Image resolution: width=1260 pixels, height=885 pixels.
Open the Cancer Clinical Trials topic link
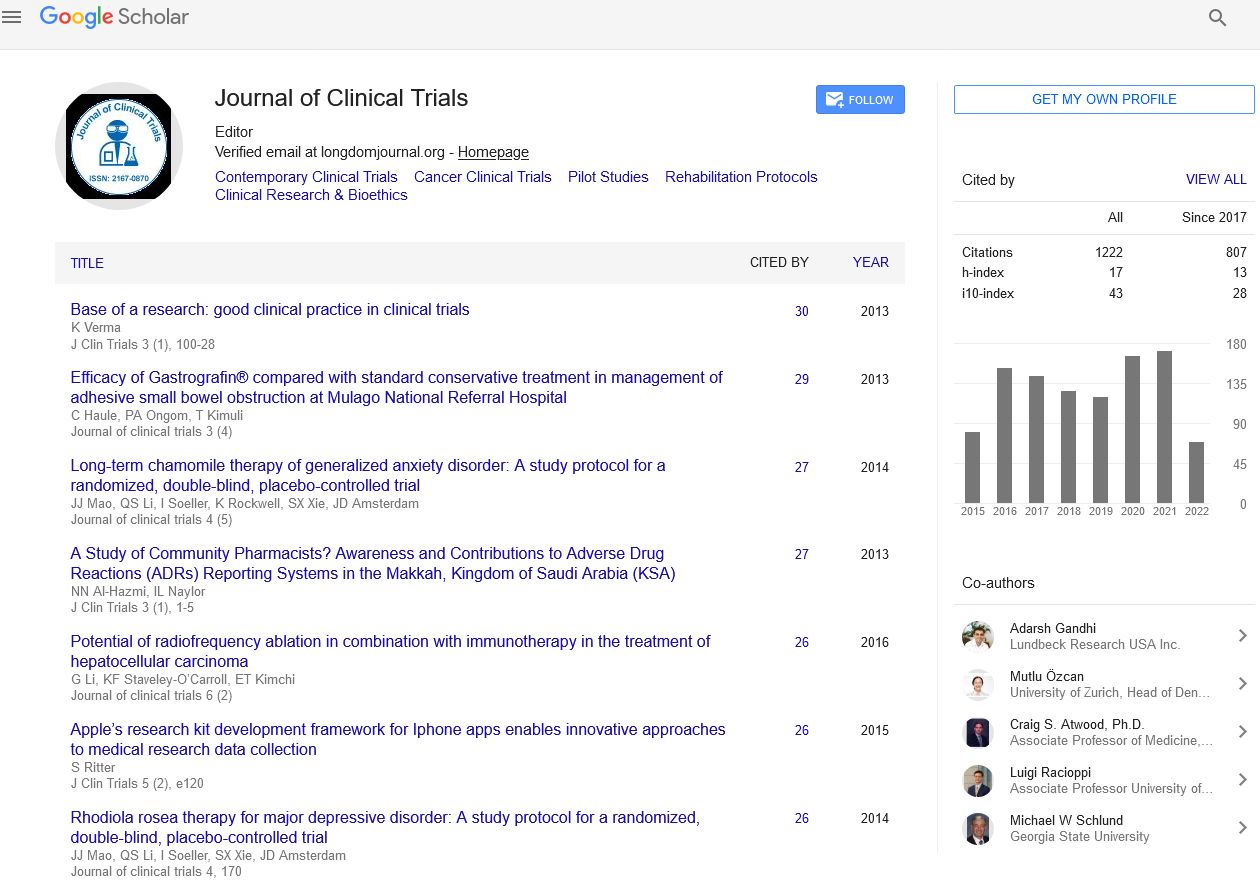coord(482,177)
